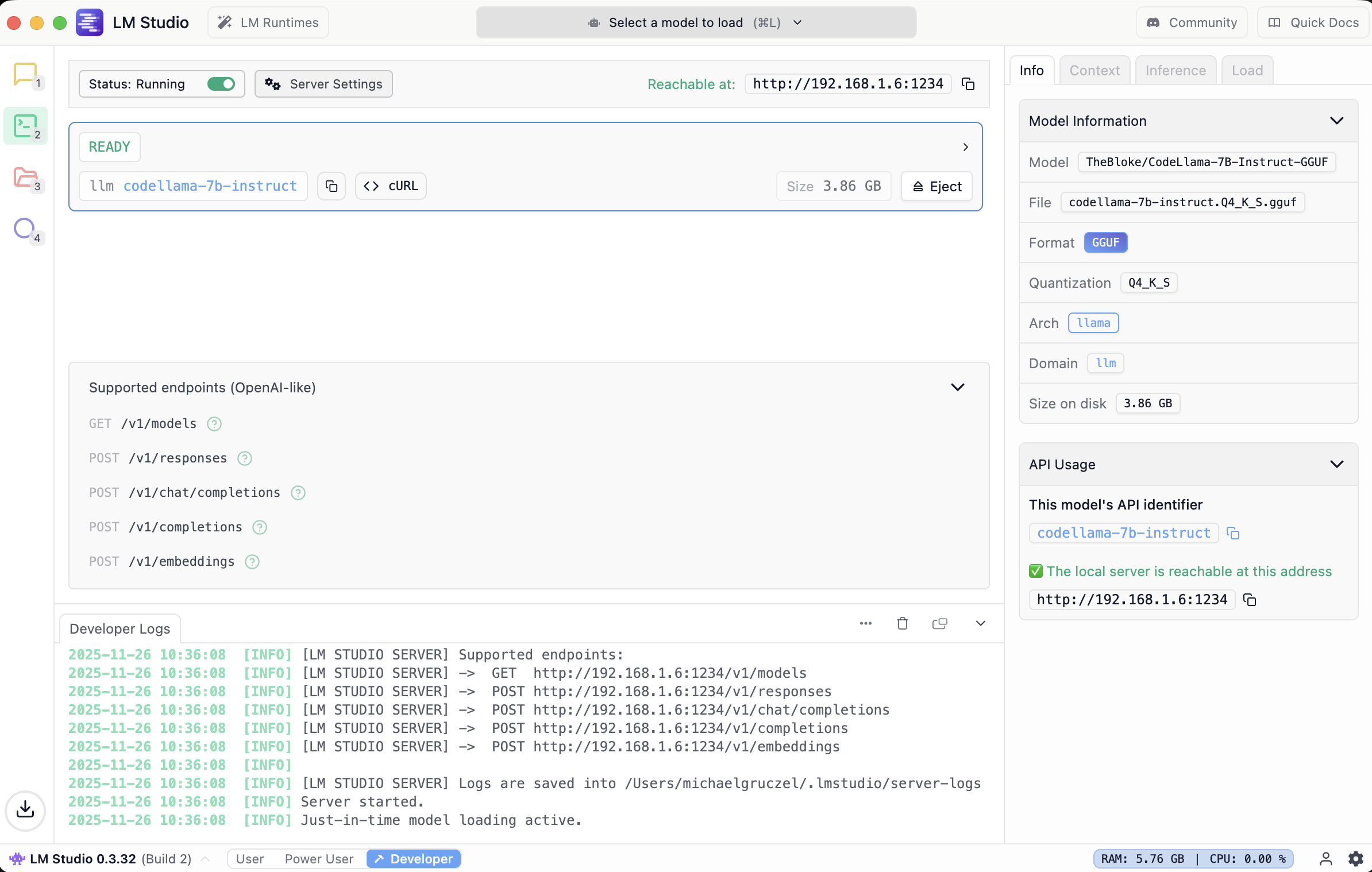Image resolution: width=1372 pixels, height=872 pixels.
Task: Click help icon next to /v1/chat/completions
Action: tap(298, 493)
